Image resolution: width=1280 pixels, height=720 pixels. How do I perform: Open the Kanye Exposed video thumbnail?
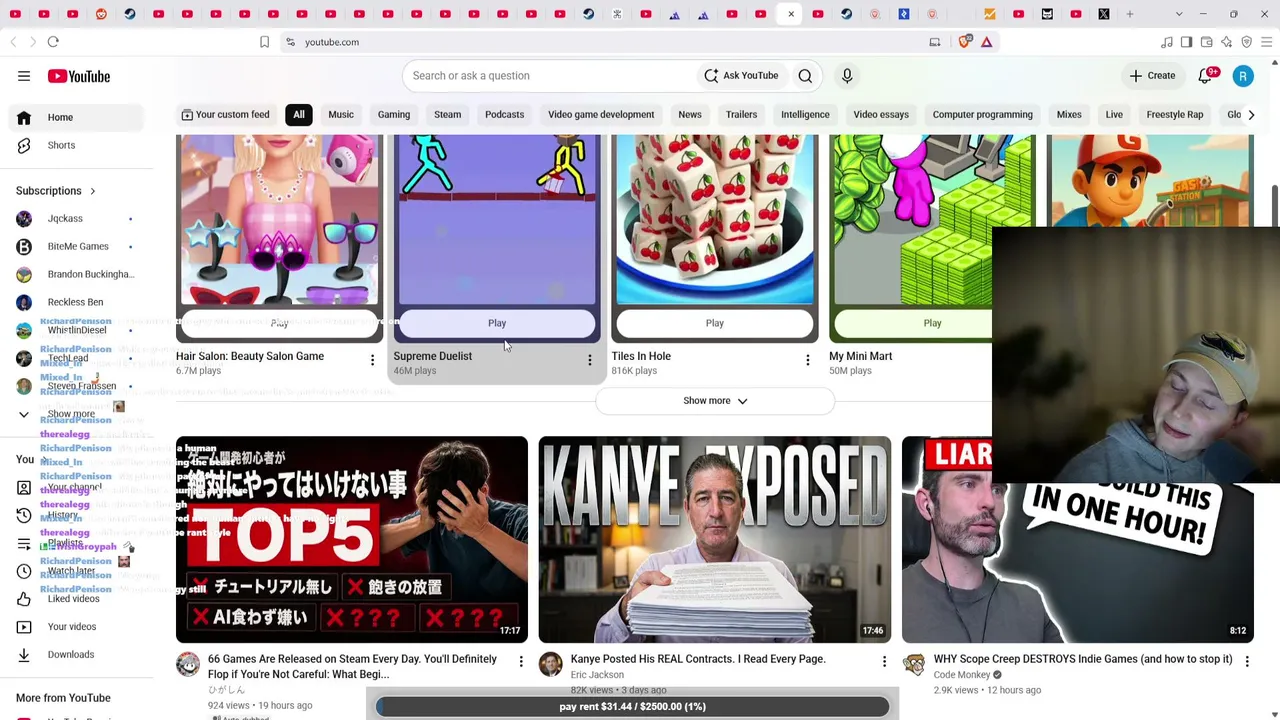pos(715,539)
